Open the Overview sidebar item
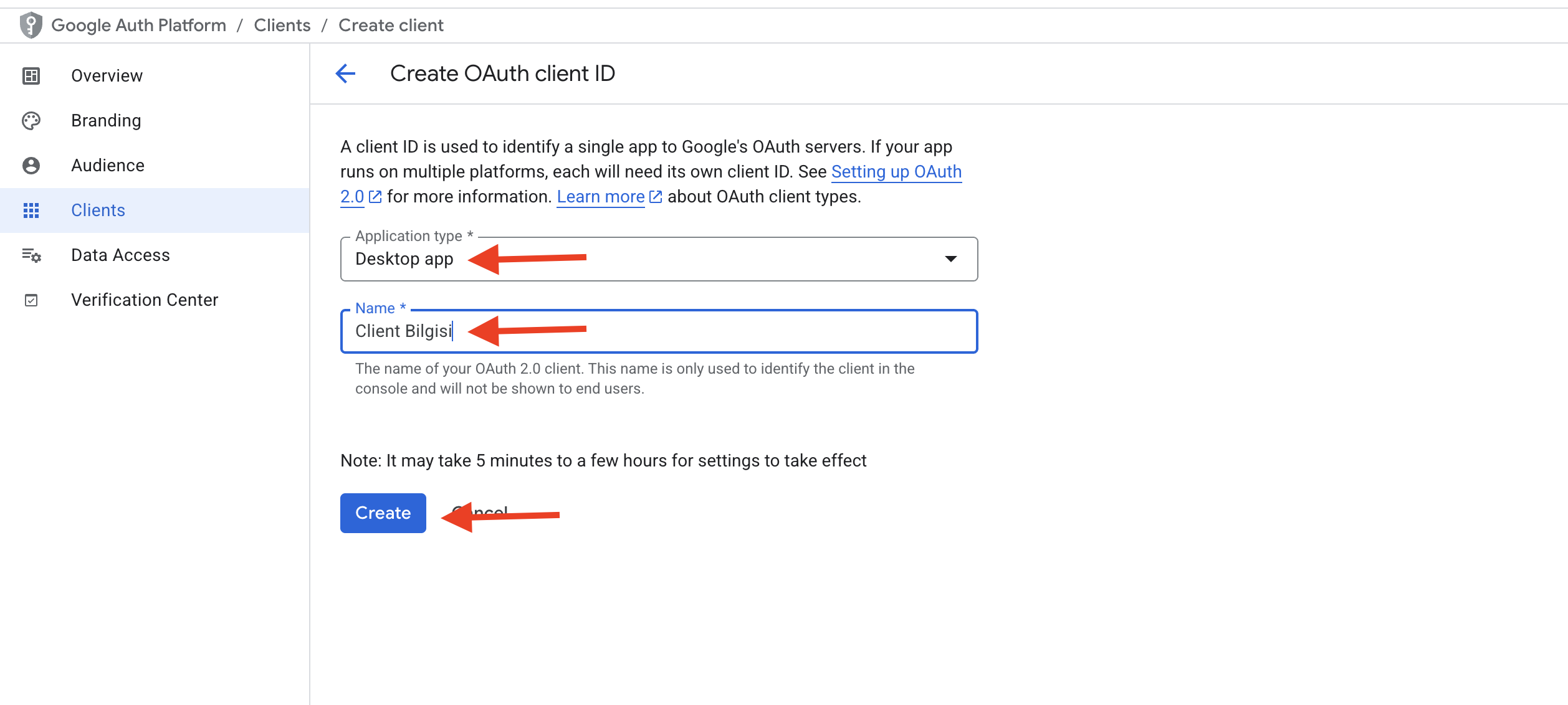 pyautogui.click(x=107, y=76)
